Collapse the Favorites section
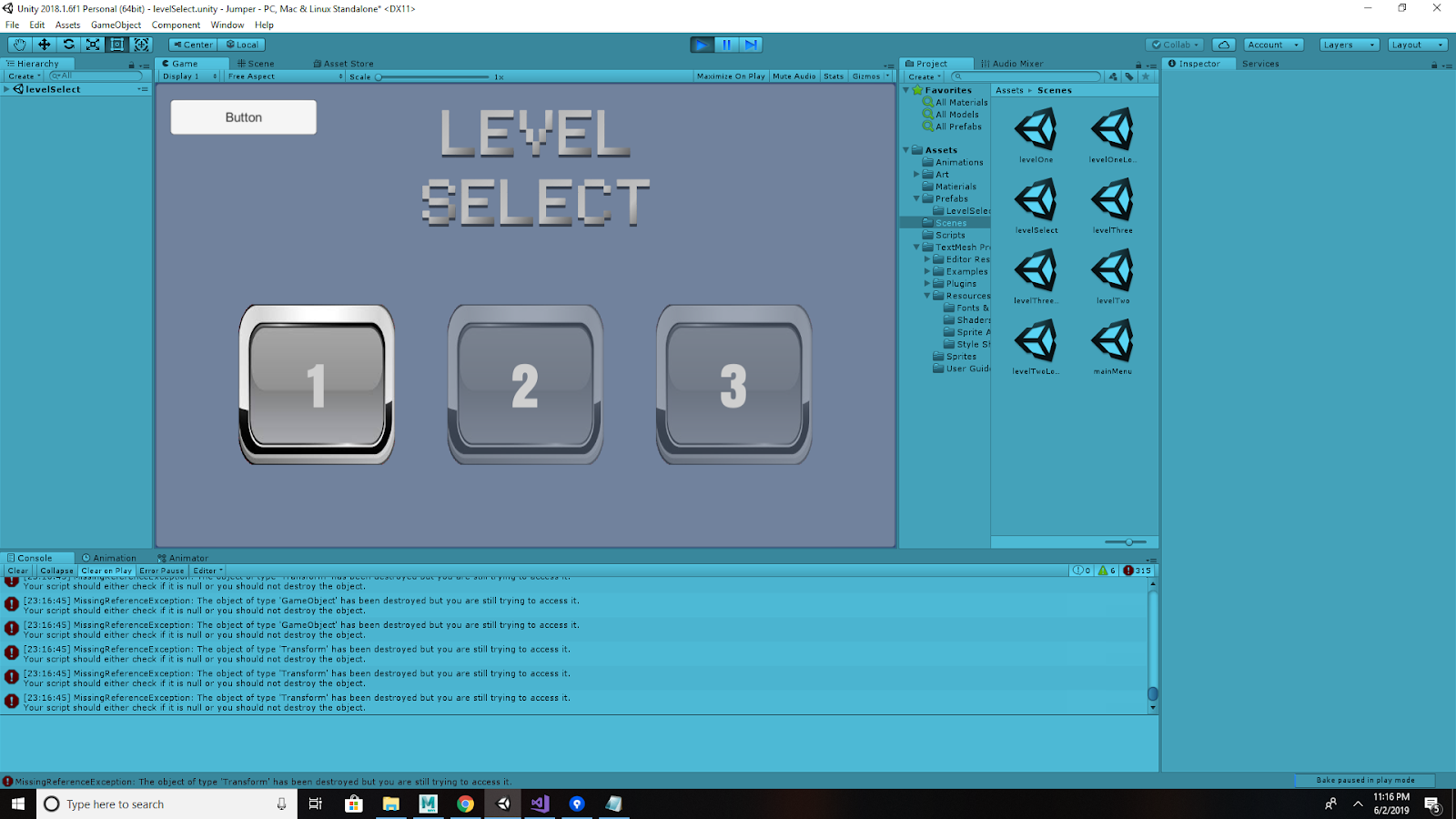This screenshot has width=1456, height=819. coord(906,90)
